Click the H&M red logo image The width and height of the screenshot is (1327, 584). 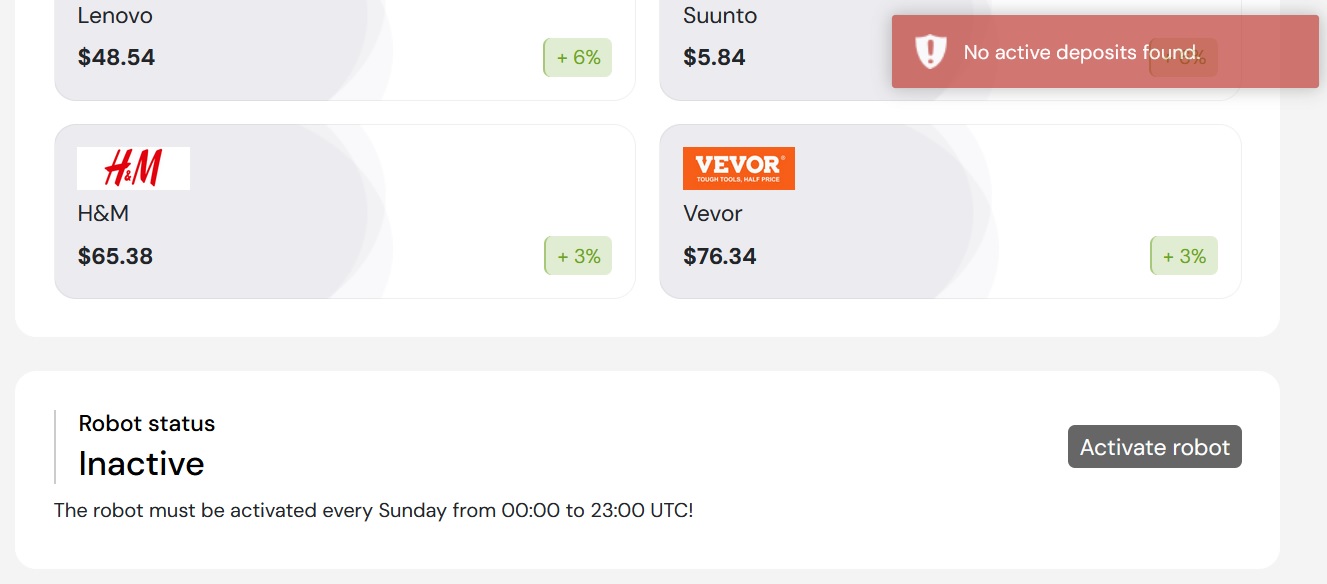133,168
